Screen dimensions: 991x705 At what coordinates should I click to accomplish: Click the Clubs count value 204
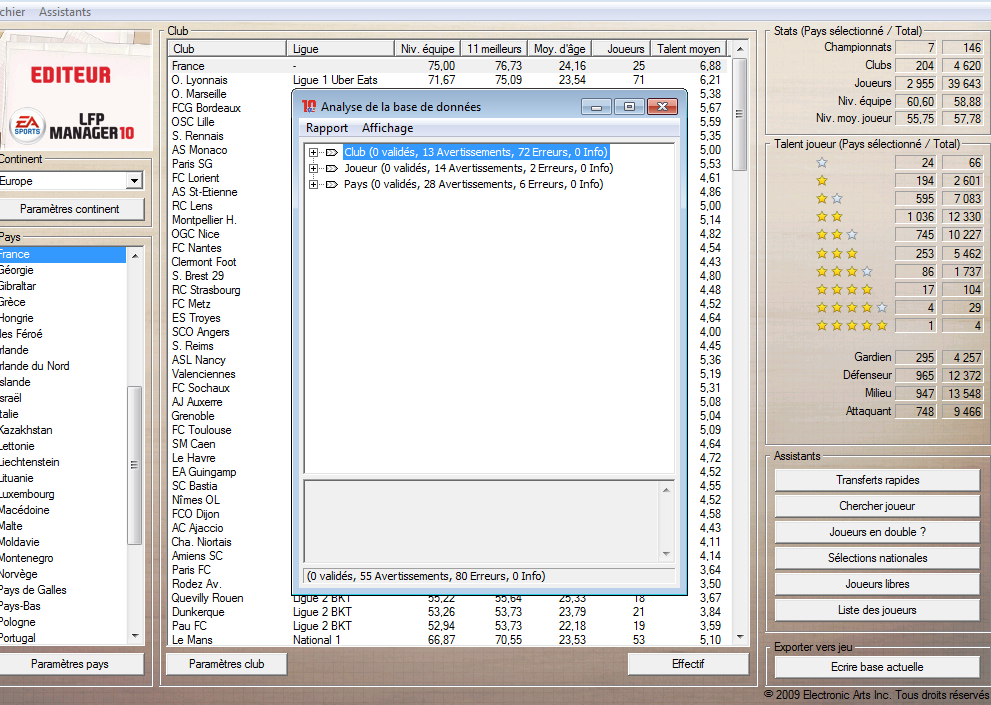click(x=916, y=65)
